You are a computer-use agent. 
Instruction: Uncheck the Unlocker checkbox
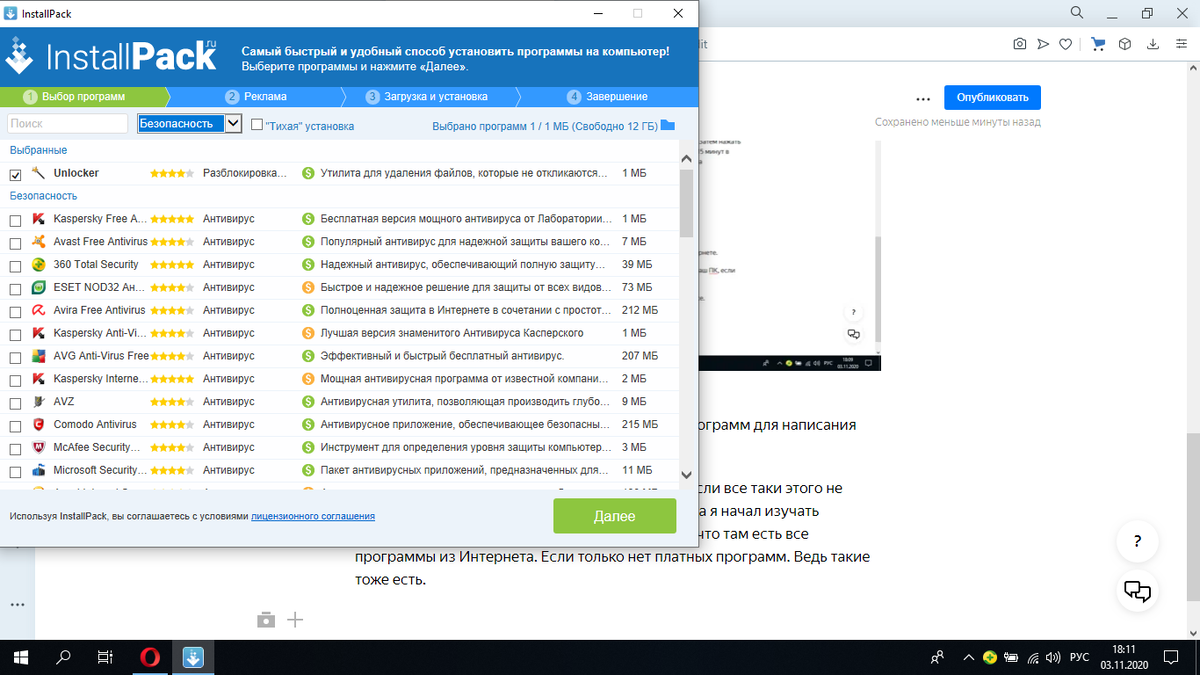[15, 174]
